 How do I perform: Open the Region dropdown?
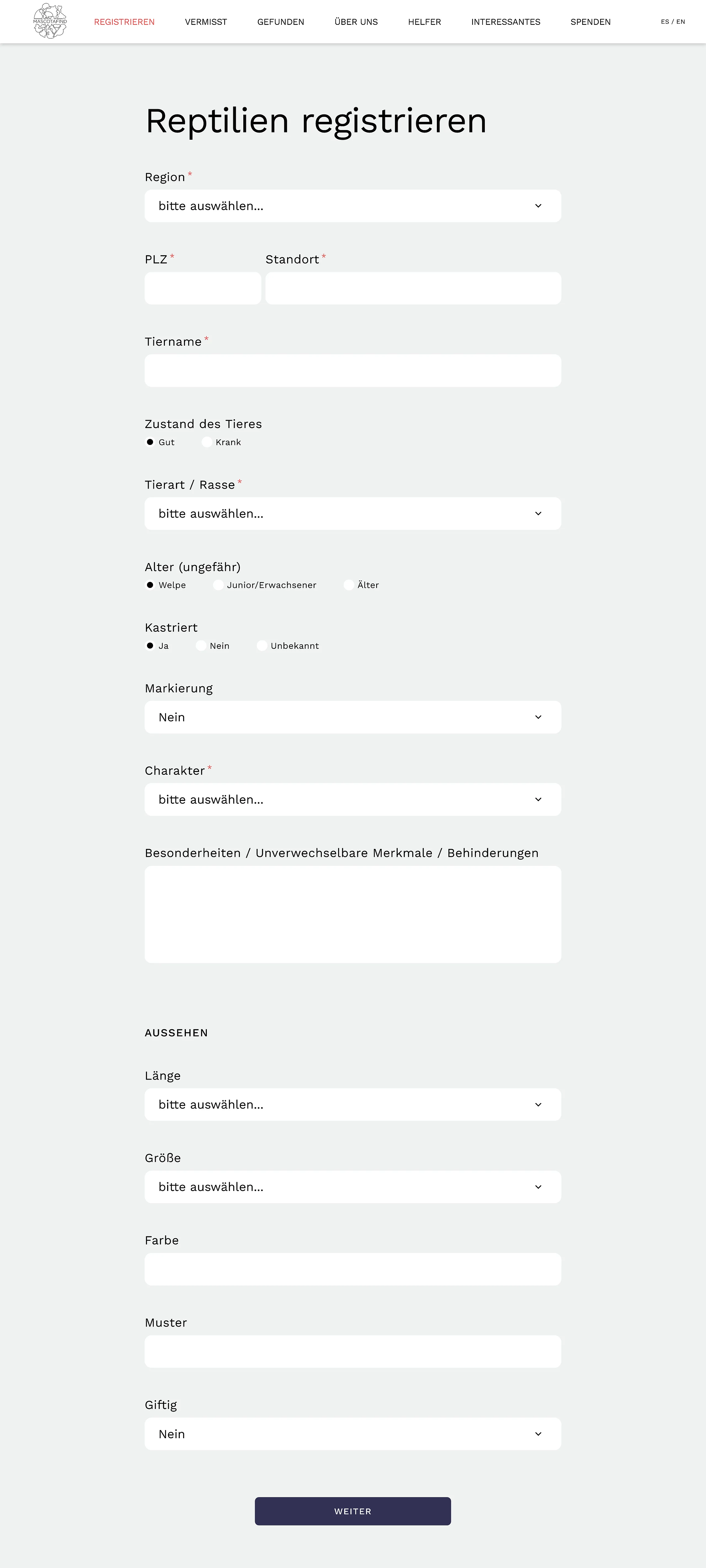coord(352,206)
